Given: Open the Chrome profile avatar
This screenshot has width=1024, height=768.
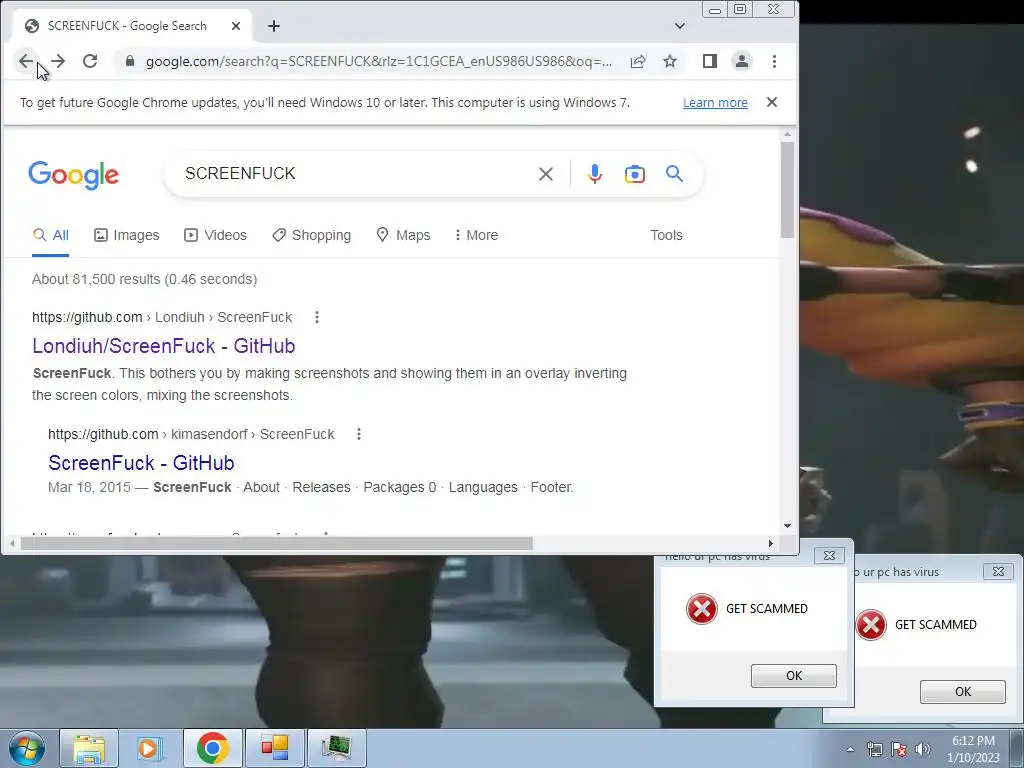Looking at the screenshot, I should [x=742, y=61].
